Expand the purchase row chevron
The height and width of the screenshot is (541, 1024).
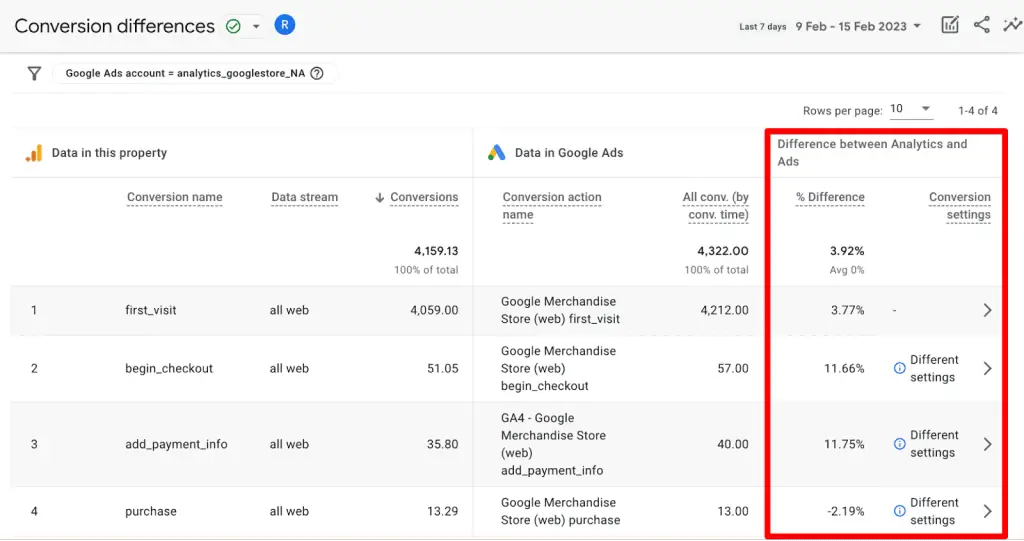(987, 511)
